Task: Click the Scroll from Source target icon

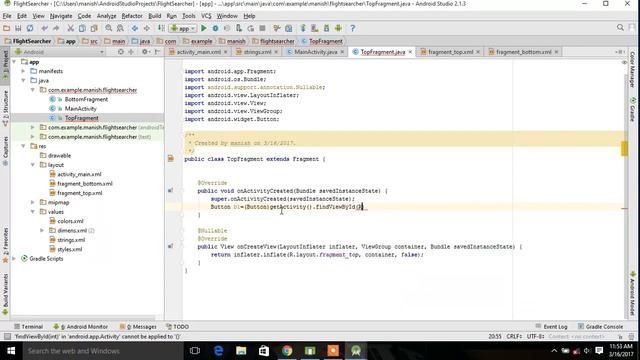Action: pos(121,52)
